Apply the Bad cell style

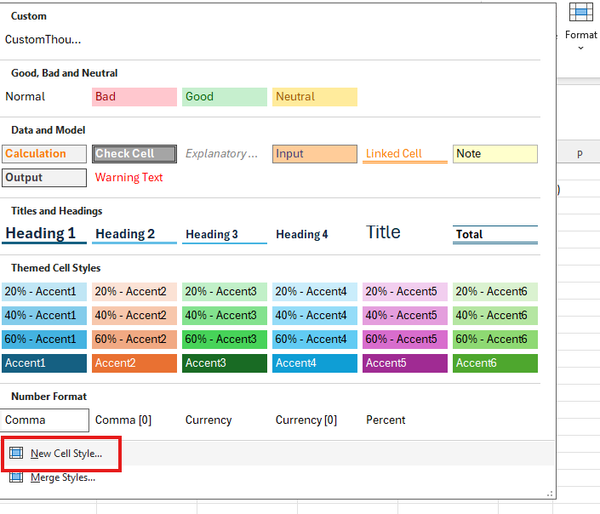[x=134, y=97]
